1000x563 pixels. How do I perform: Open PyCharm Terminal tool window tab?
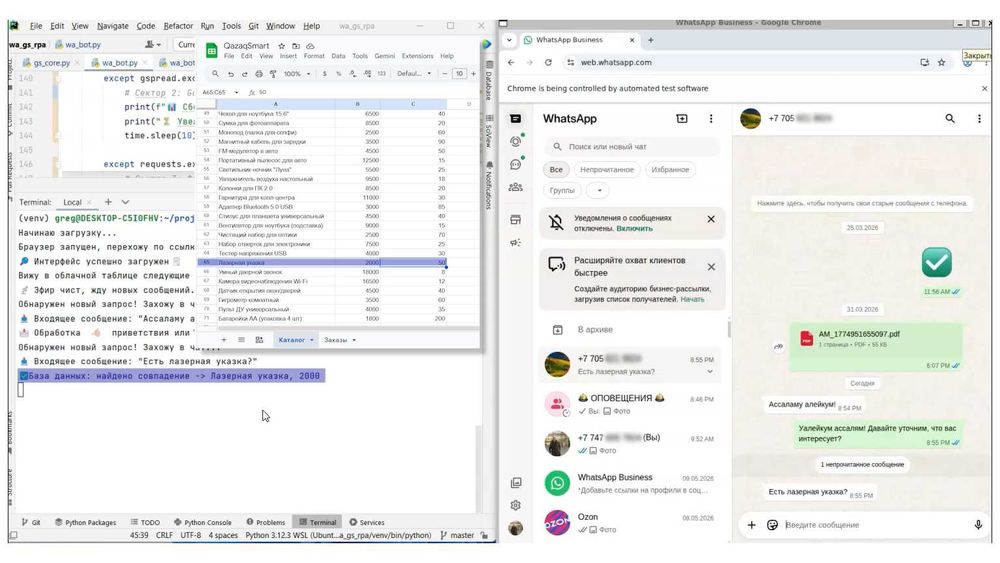coord(318,522)
